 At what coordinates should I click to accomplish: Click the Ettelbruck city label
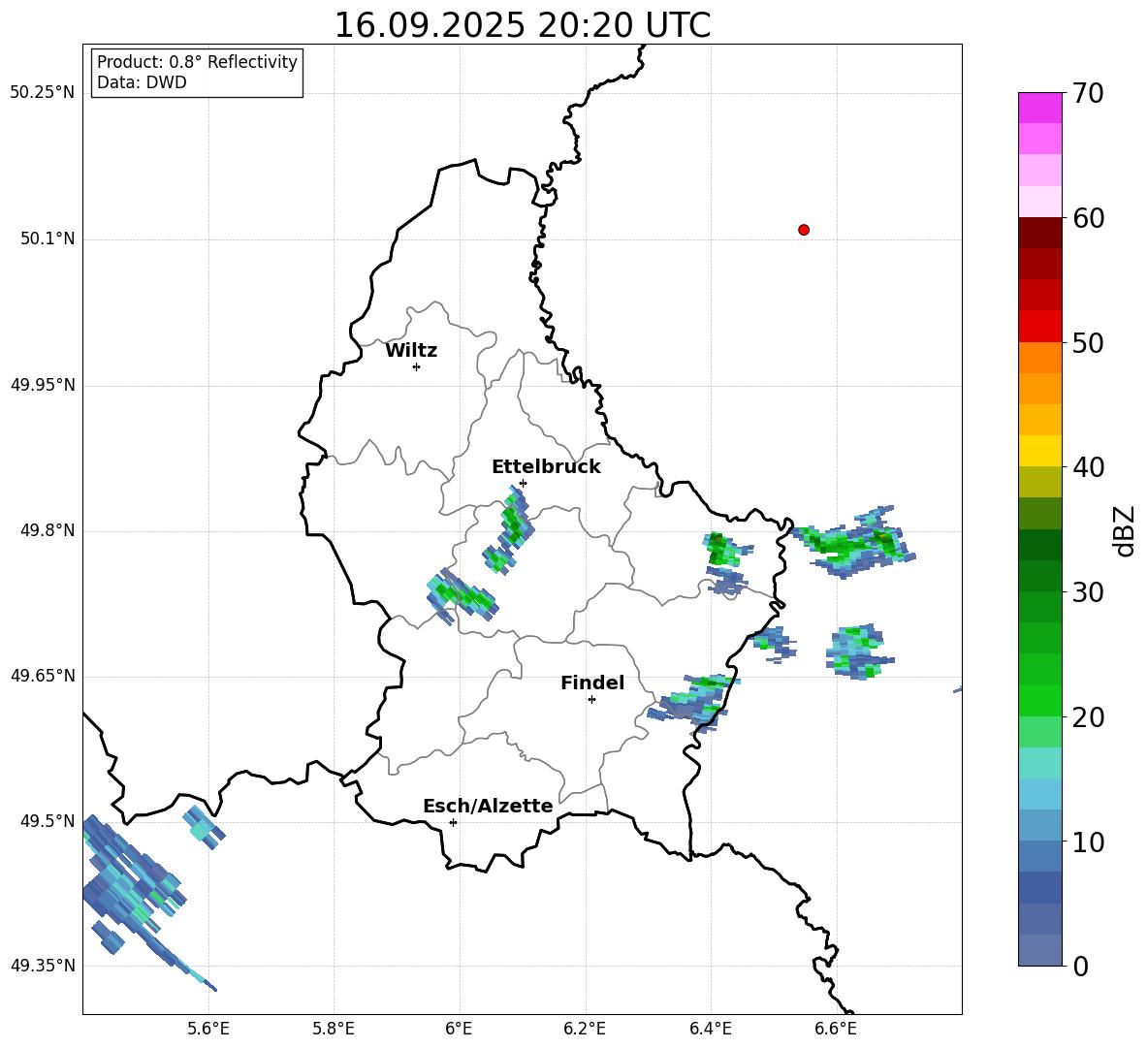546,467
